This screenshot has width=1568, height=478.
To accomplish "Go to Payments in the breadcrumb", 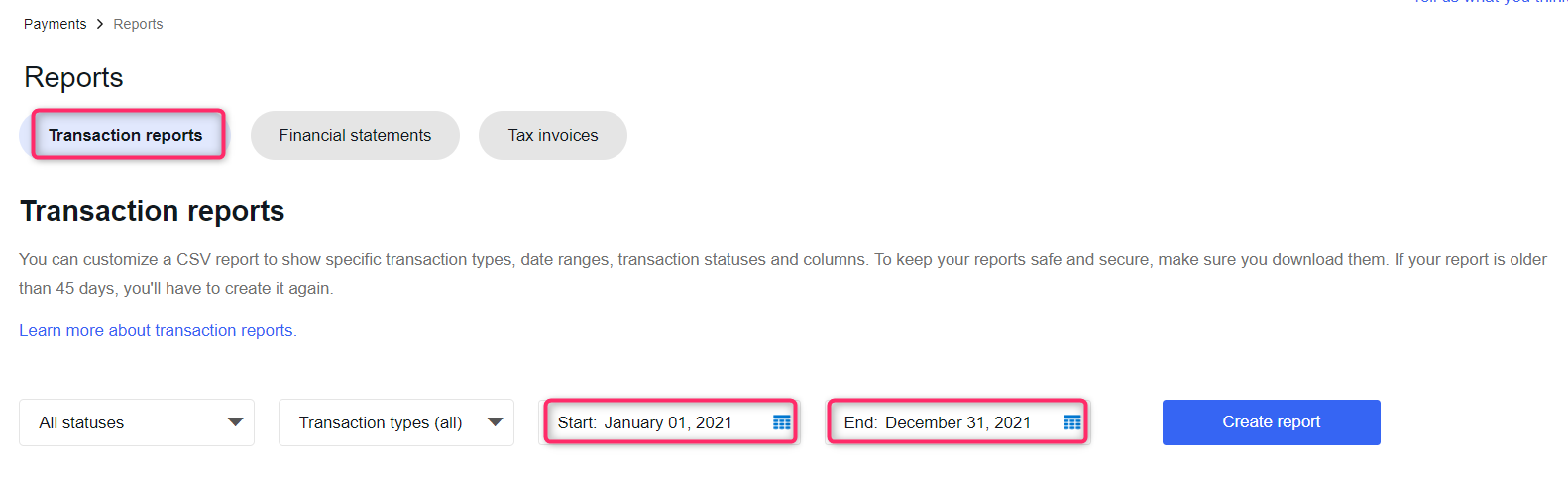I will click(55, 24).
